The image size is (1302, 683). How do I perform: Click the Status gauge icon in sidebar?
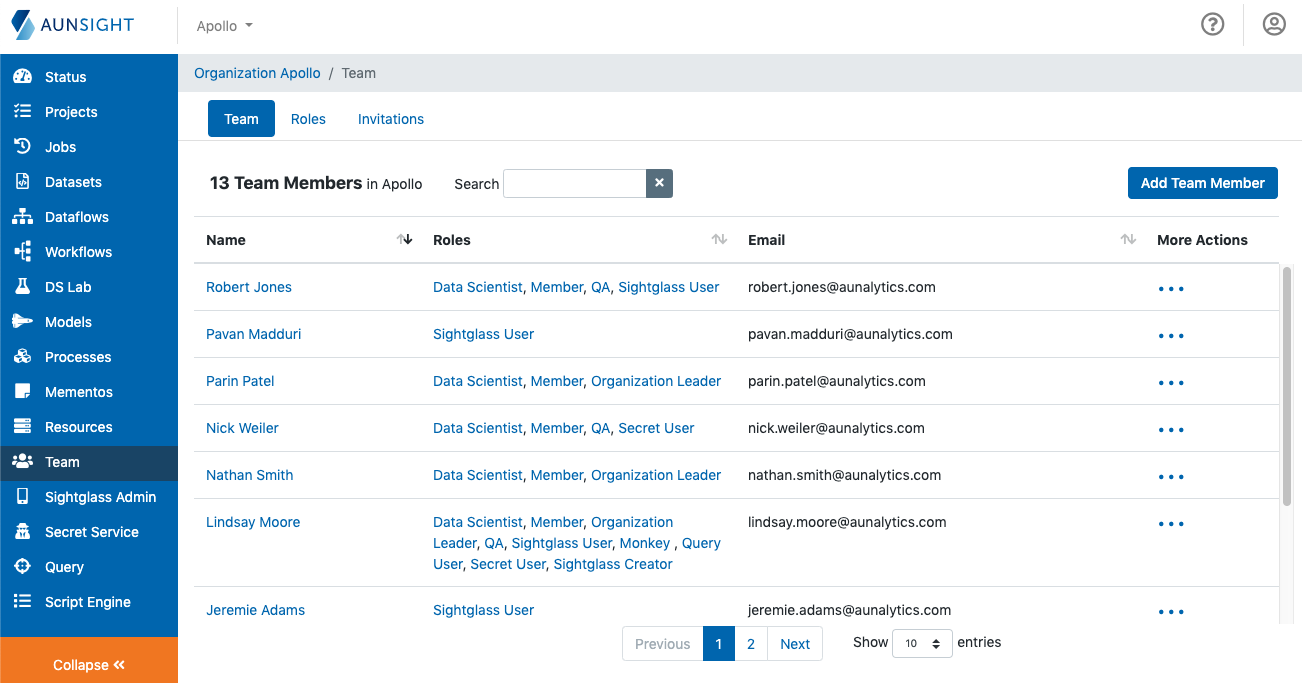(22, 77)
